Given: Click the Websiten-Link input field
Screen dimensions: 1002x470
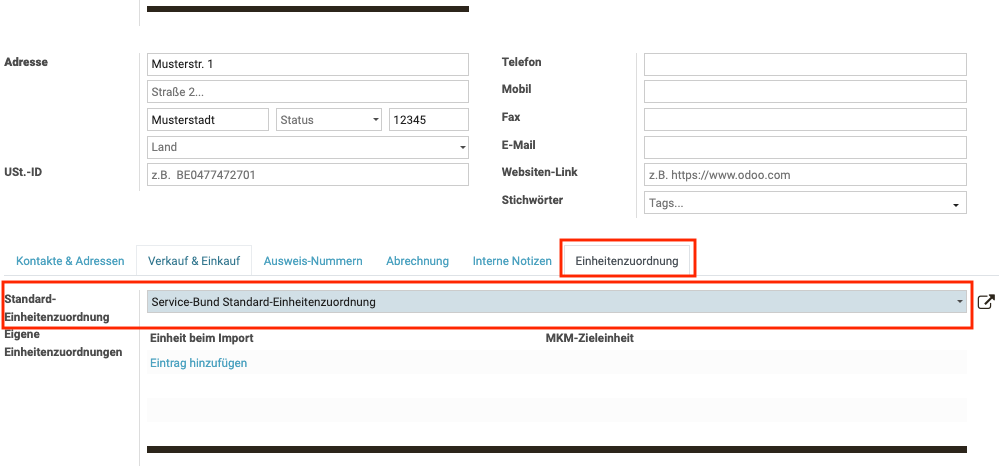Looking at the screenshot, I should (x=805, y=175).
